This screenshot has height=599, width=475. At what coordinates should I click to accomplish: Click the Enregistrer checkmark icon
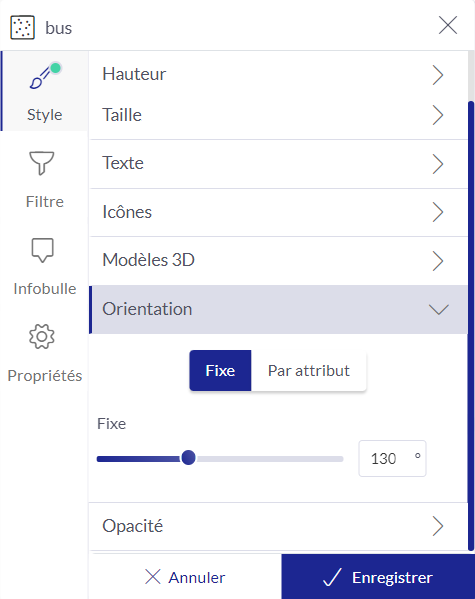[x=332, y=577]
